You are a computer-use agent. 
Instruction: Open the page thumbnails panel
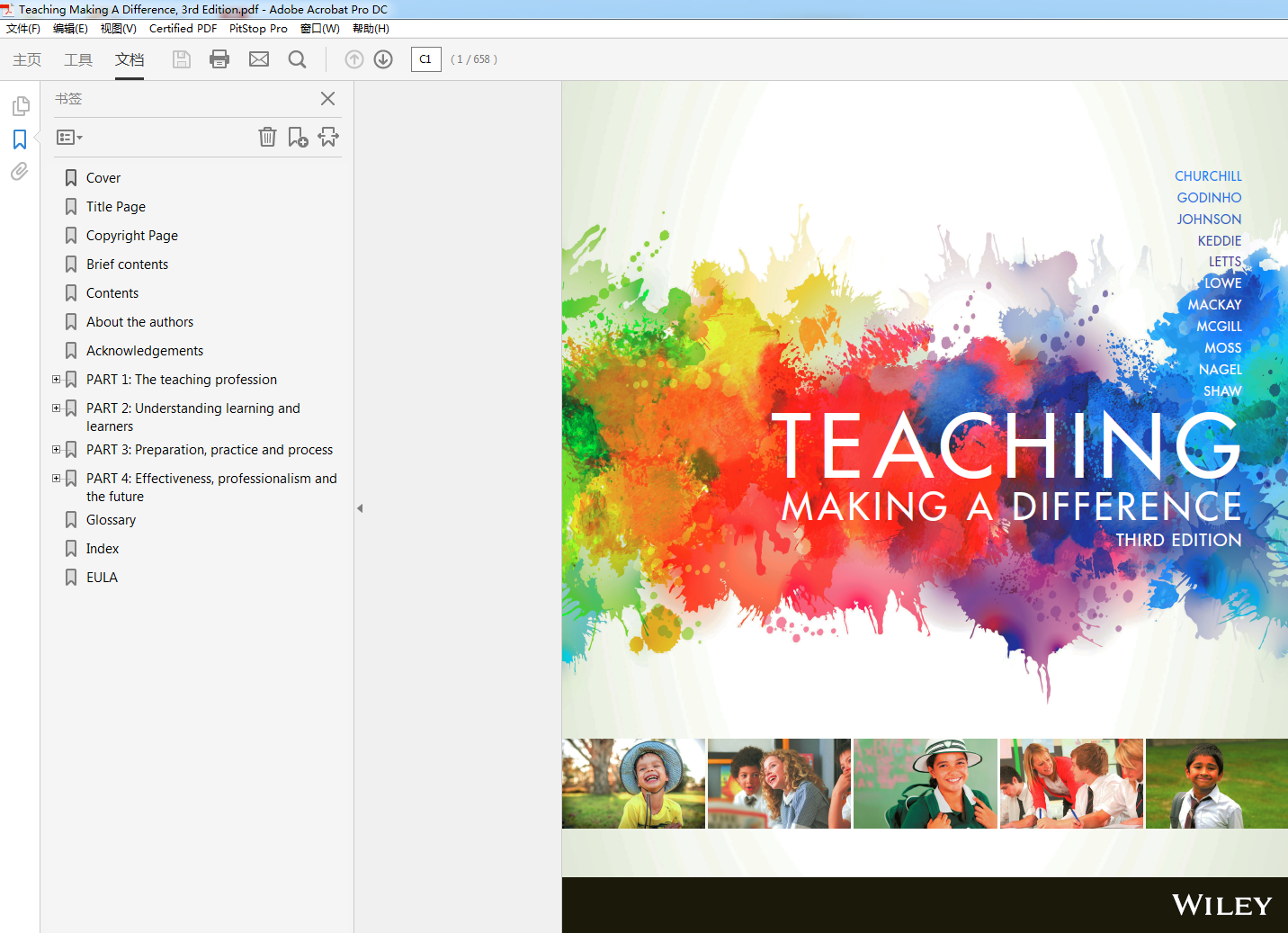[x=20, y=105]
